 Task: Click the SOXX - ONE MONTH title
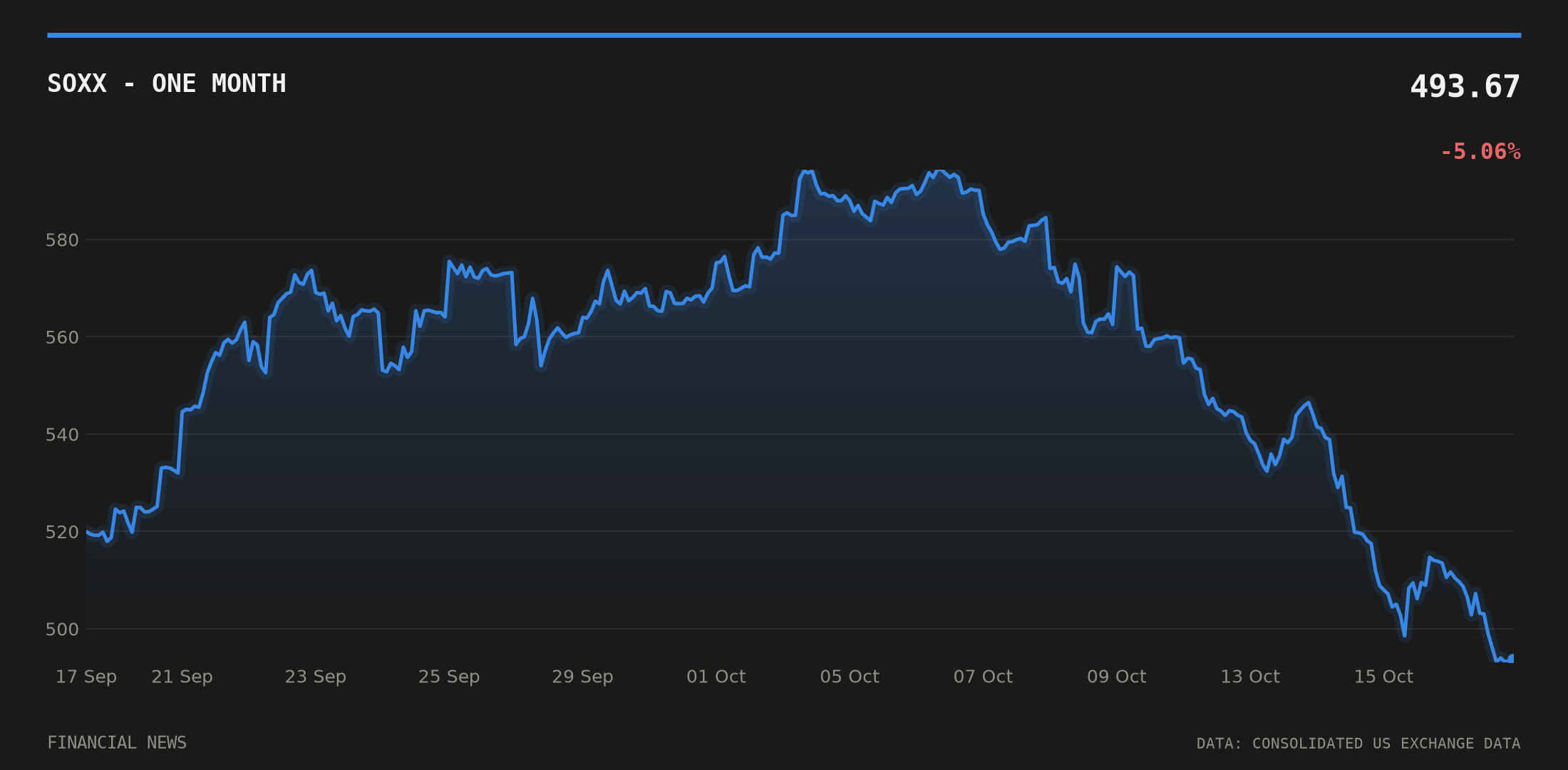coord(167,84)
